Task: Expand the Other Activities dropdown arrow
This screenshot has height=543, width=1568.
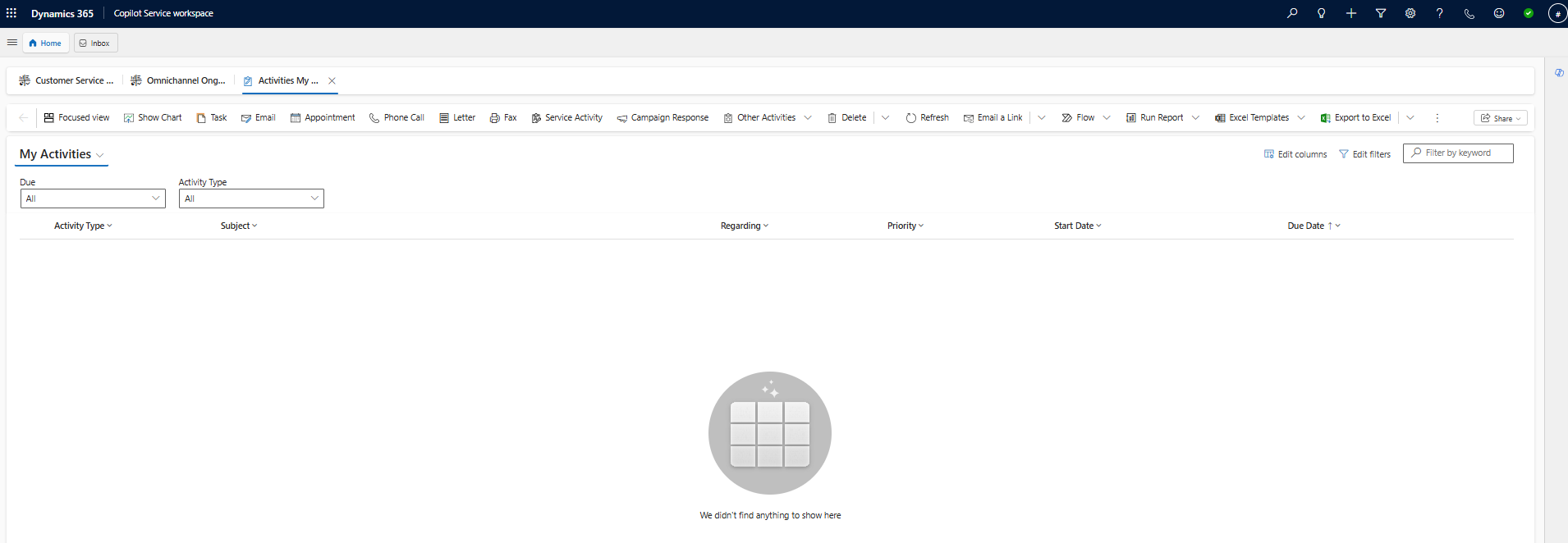Action: tap(808, 118)
